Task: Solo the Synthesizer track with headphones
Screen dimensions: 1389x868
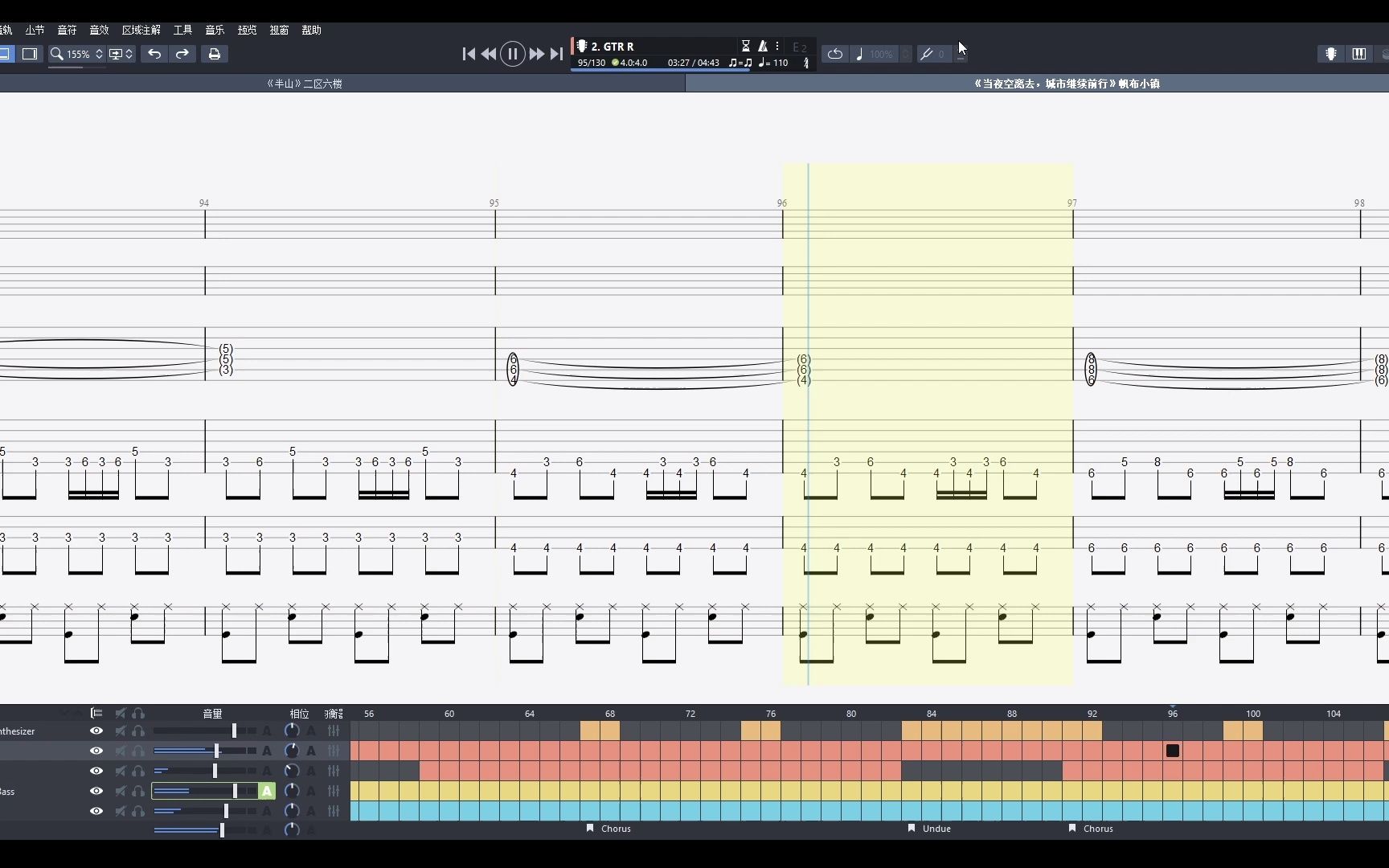Action: [x=138, y=731]
